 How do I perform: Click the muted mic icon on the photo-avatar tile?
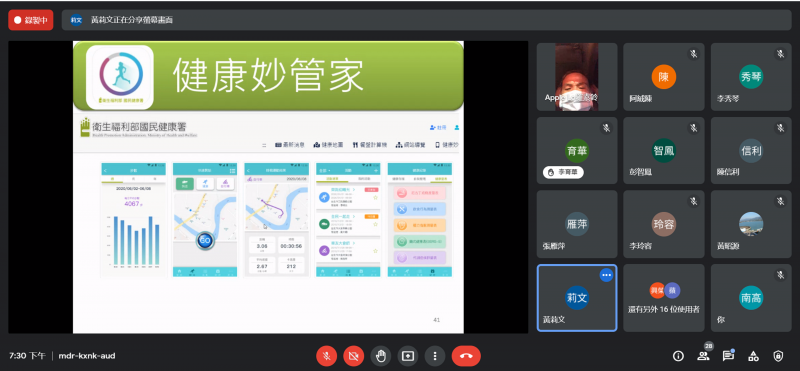pyautogui.click(x=781, y=202)
